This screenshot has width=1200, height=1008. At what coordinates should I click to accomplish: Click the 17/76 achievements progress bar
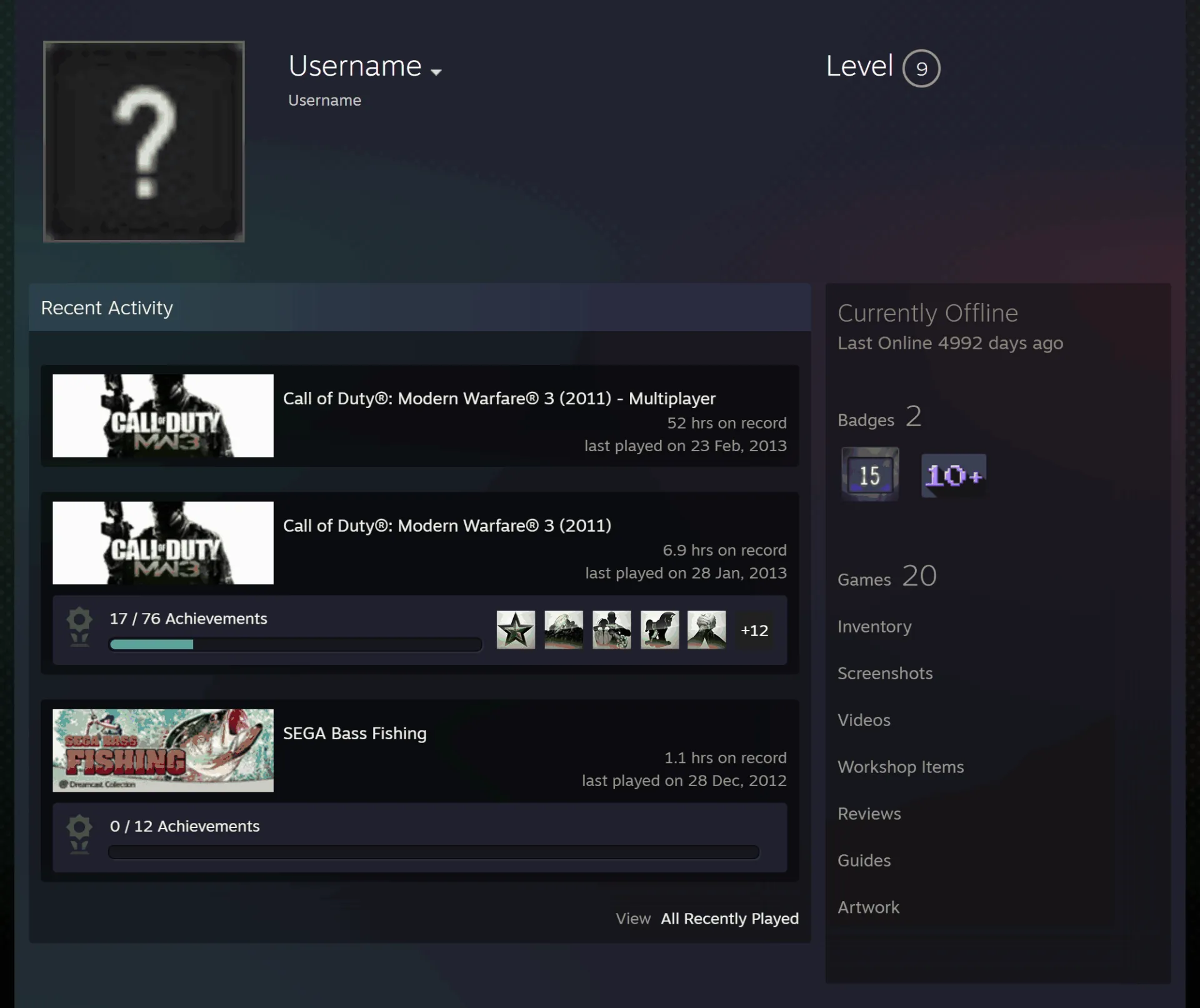click(296, 644)
